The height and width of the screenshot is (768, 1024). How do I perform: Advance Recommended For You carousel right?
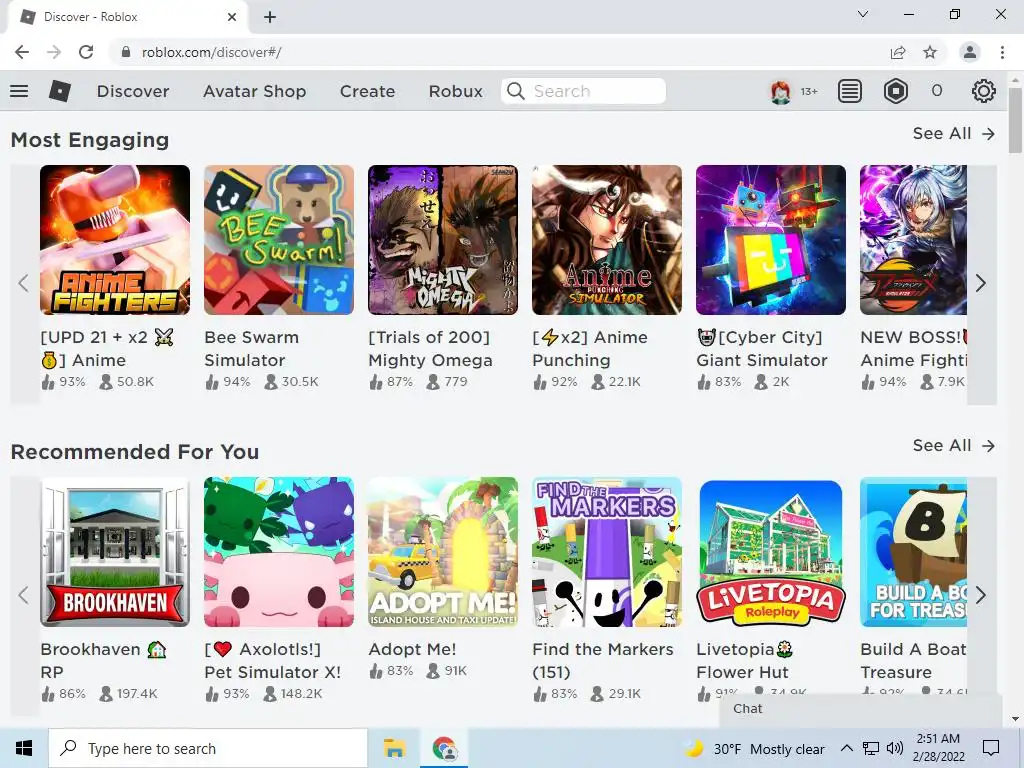981,595
